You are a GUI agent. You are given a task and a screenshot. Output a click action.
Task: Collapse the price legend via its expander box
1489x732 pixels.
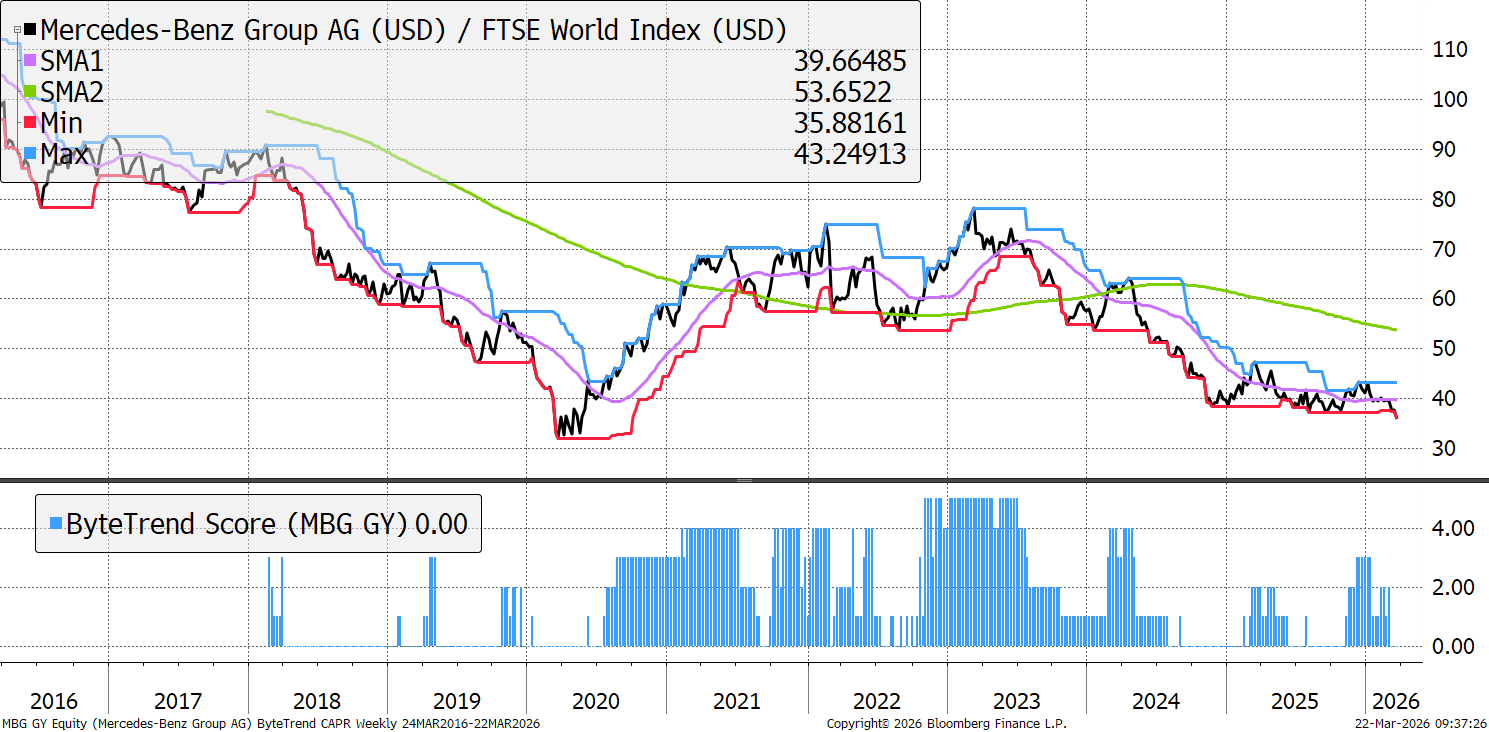[17, 31]
